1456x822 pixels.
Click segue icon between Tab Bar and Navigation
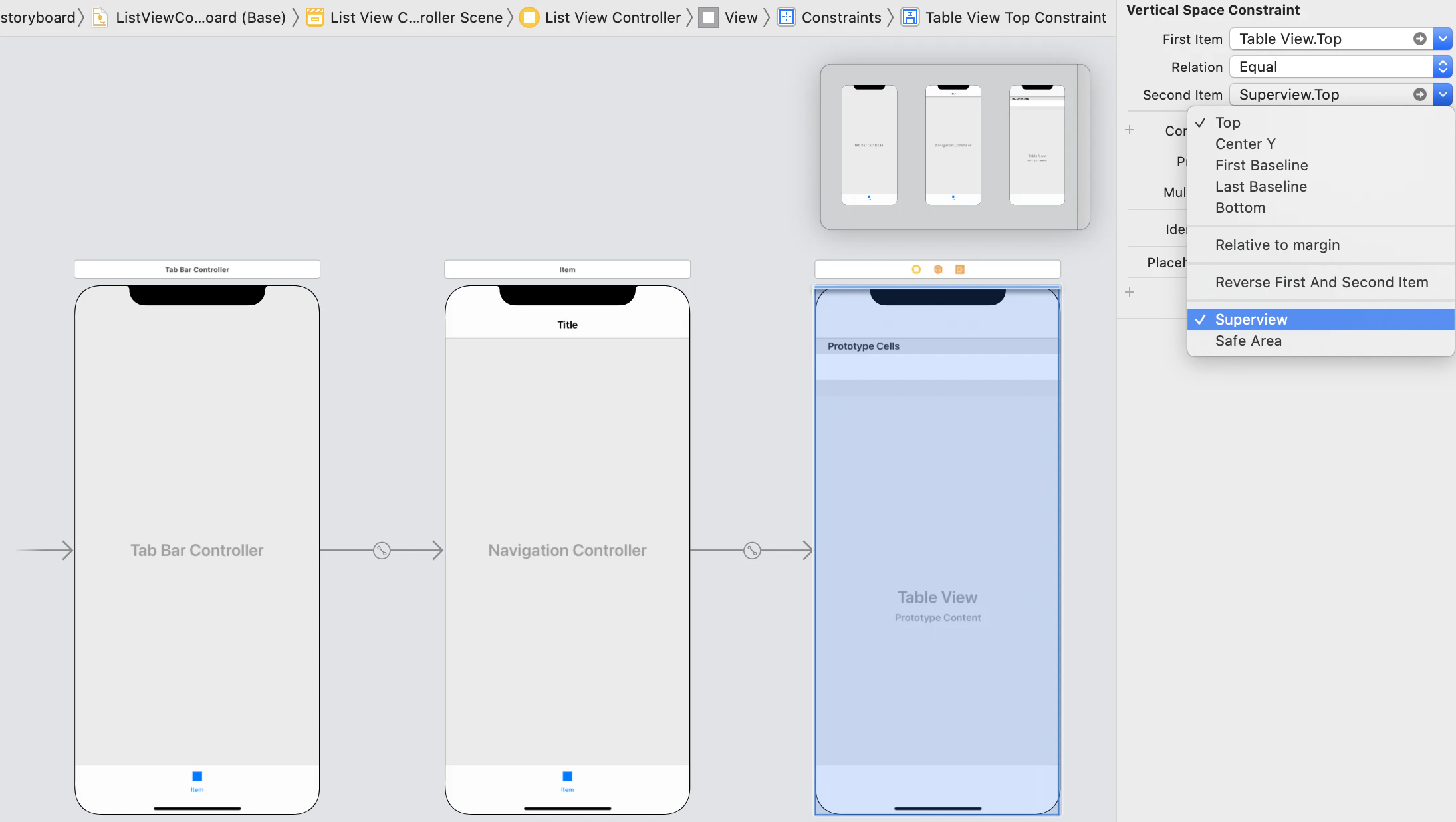click(382, 551)
